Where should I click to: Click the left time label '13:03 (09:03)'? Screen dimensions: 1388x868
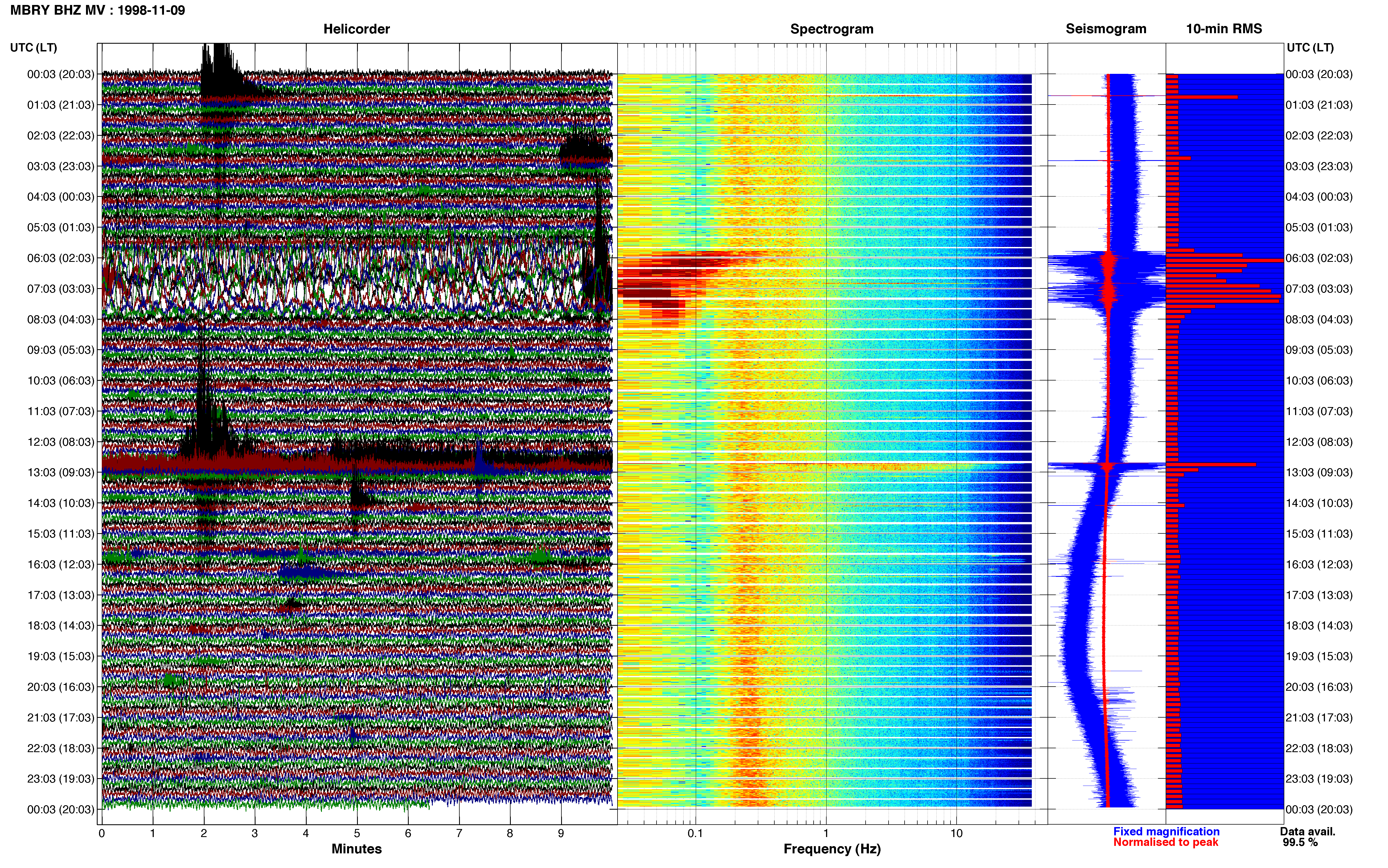[x=61, y=473]
